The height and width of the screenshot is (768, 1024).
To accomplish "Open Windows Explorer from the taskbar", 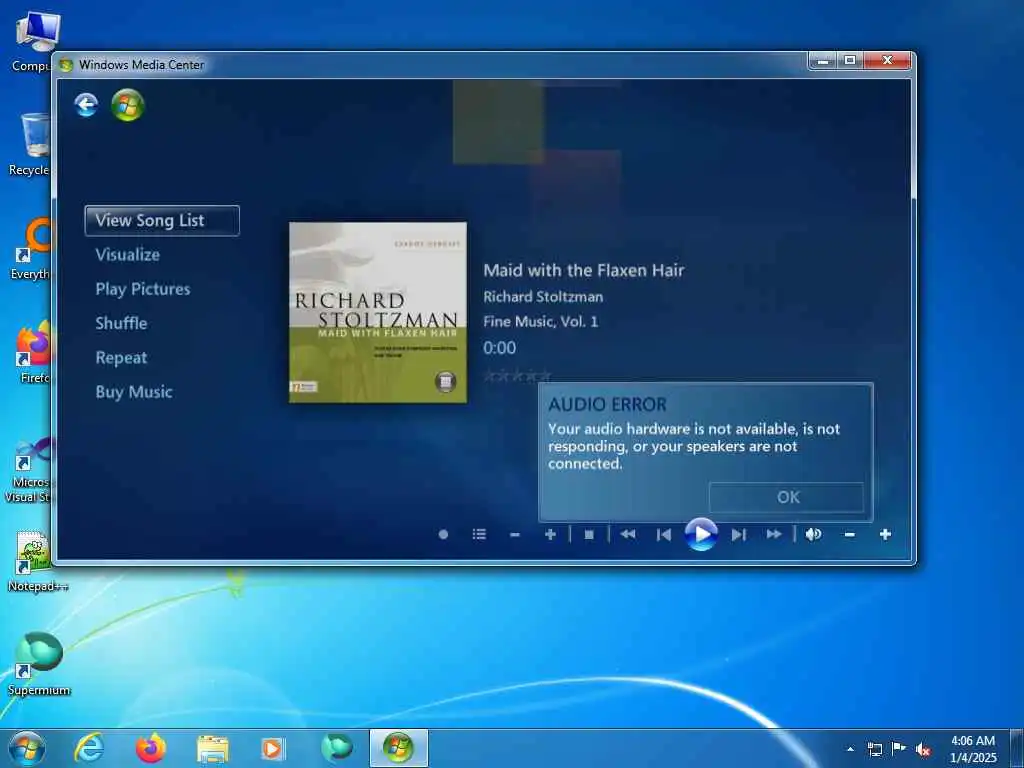I will click(x=213, y=748).
